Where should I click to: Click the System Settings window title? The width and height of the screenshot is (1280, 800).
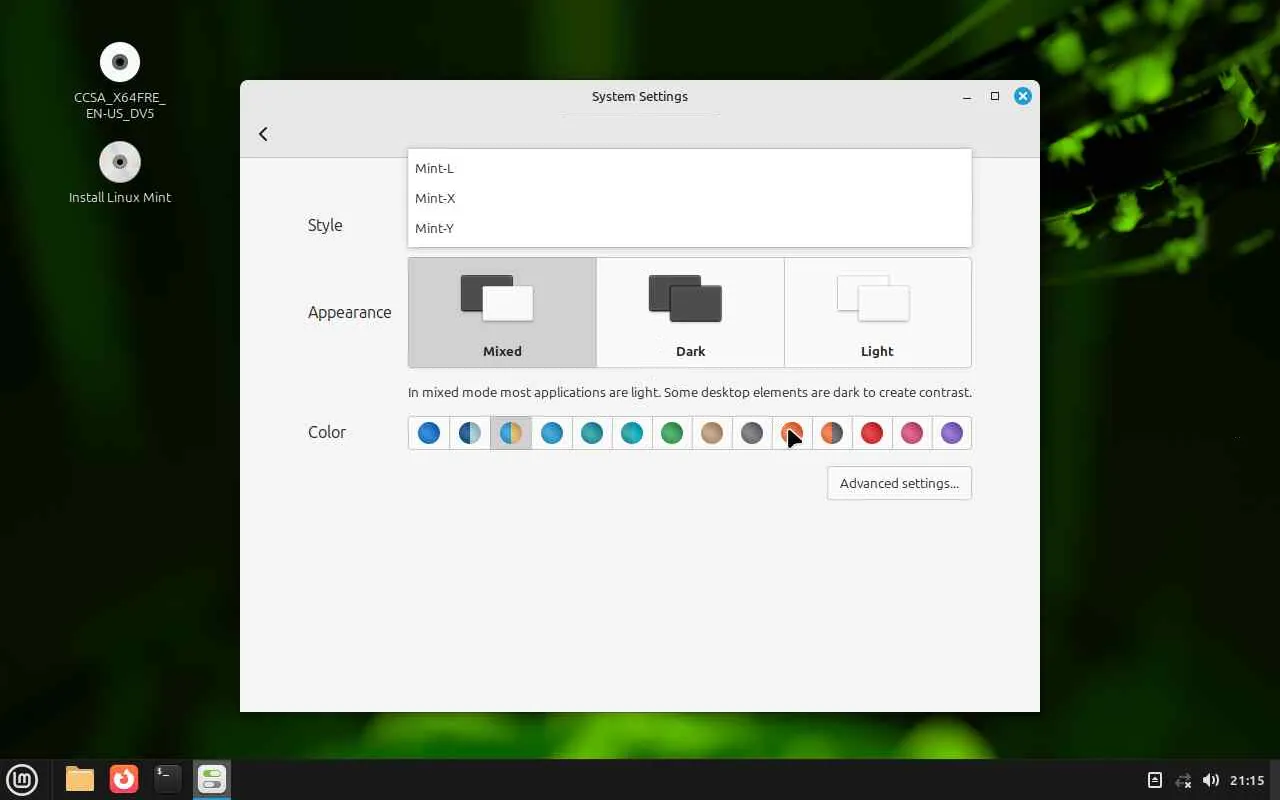coord(640,96)
